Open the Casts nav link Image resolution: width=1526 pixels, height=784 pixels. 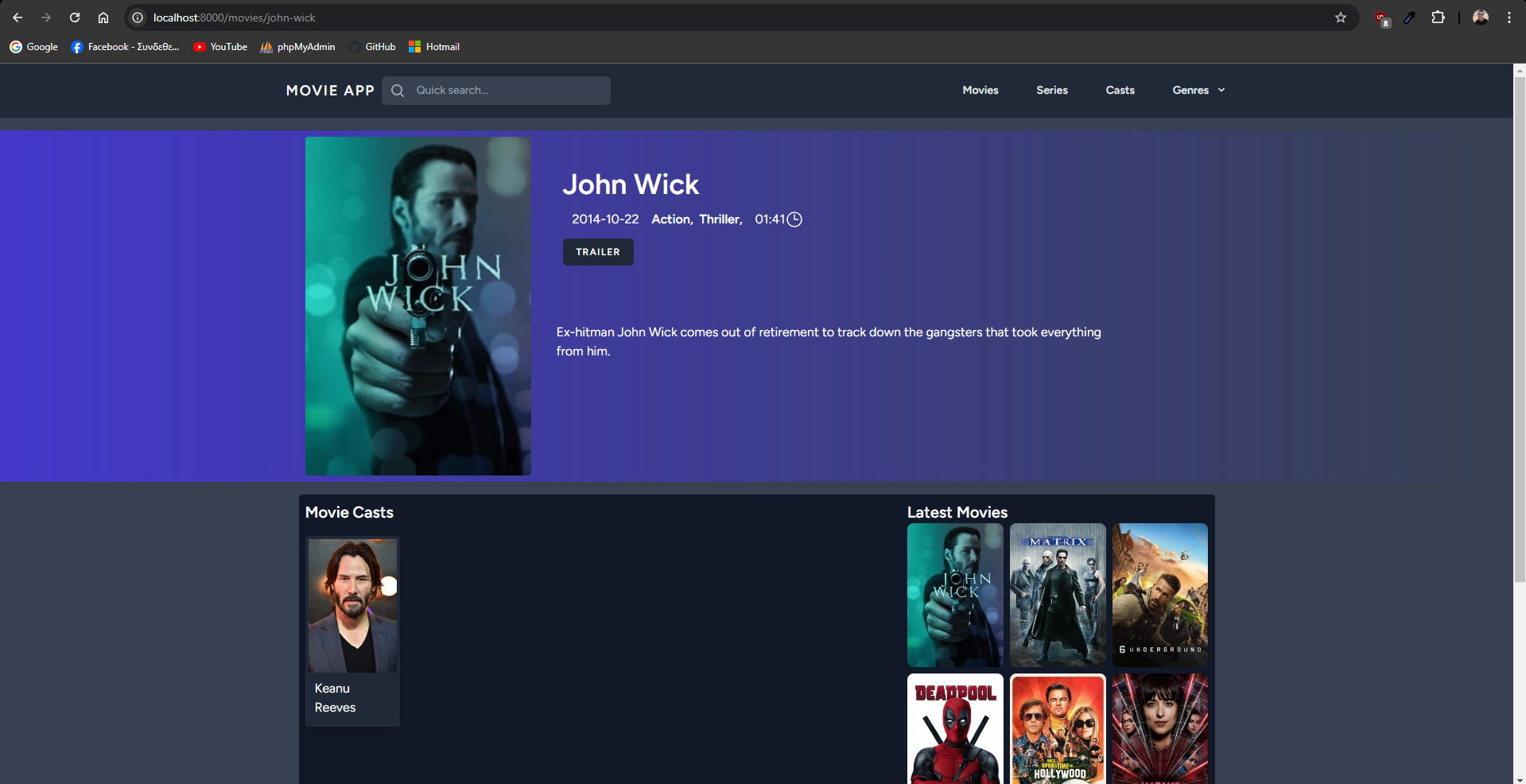[1120, 91]
